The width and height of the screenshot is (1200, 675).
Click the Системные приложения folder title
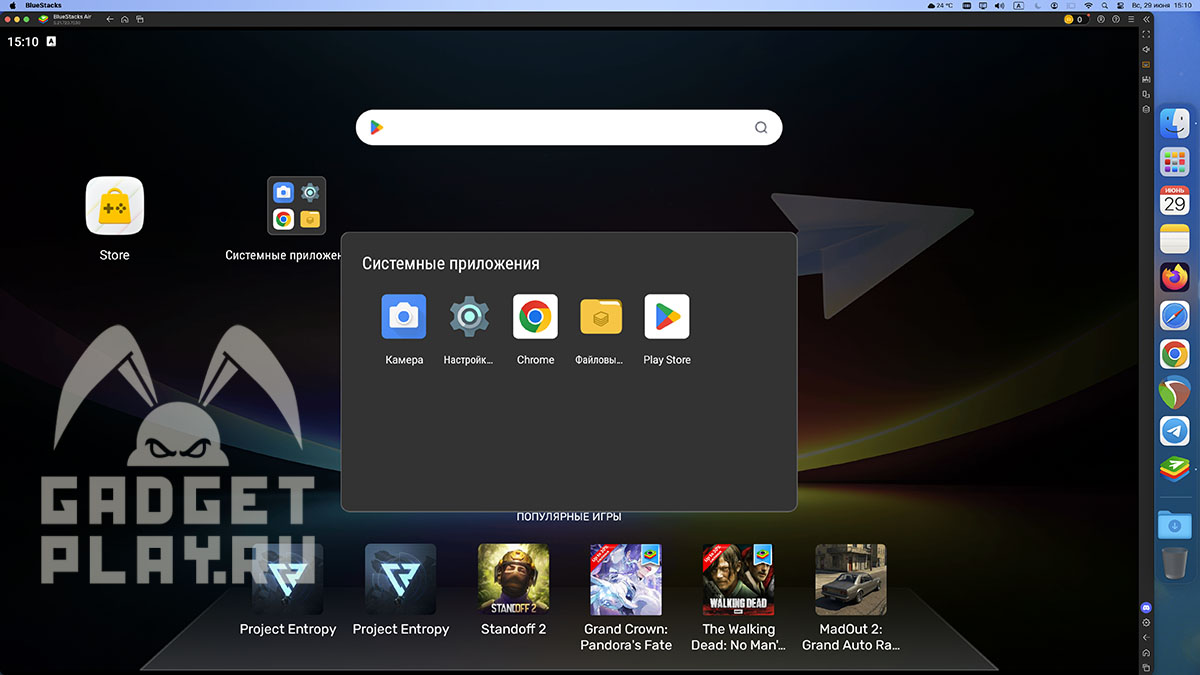pos(451,264)
